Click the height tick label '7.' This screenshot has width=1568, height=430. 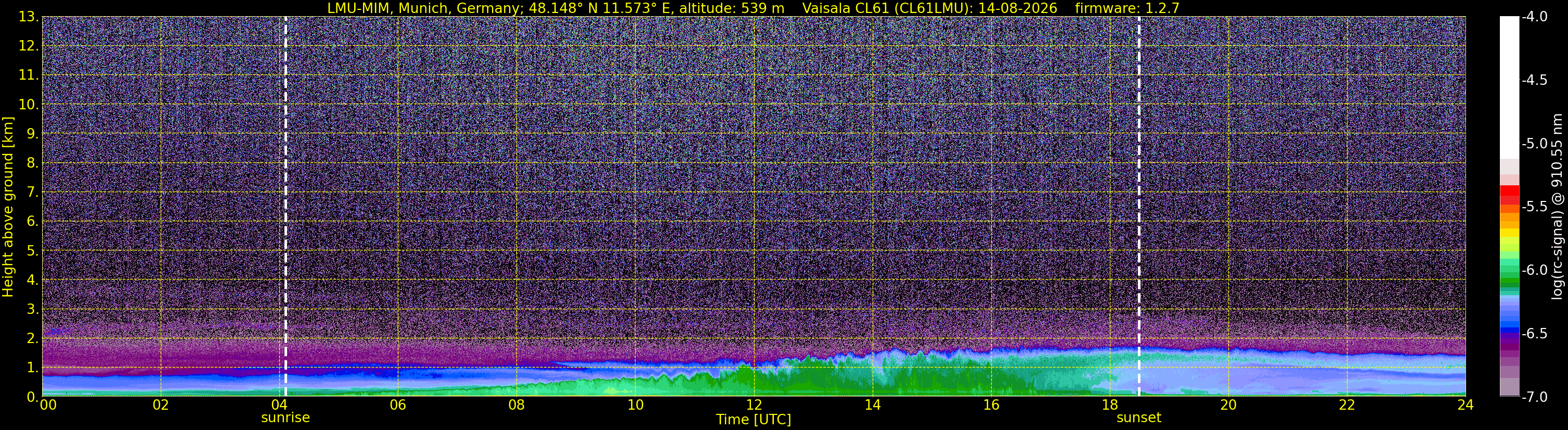coord(32,193)
